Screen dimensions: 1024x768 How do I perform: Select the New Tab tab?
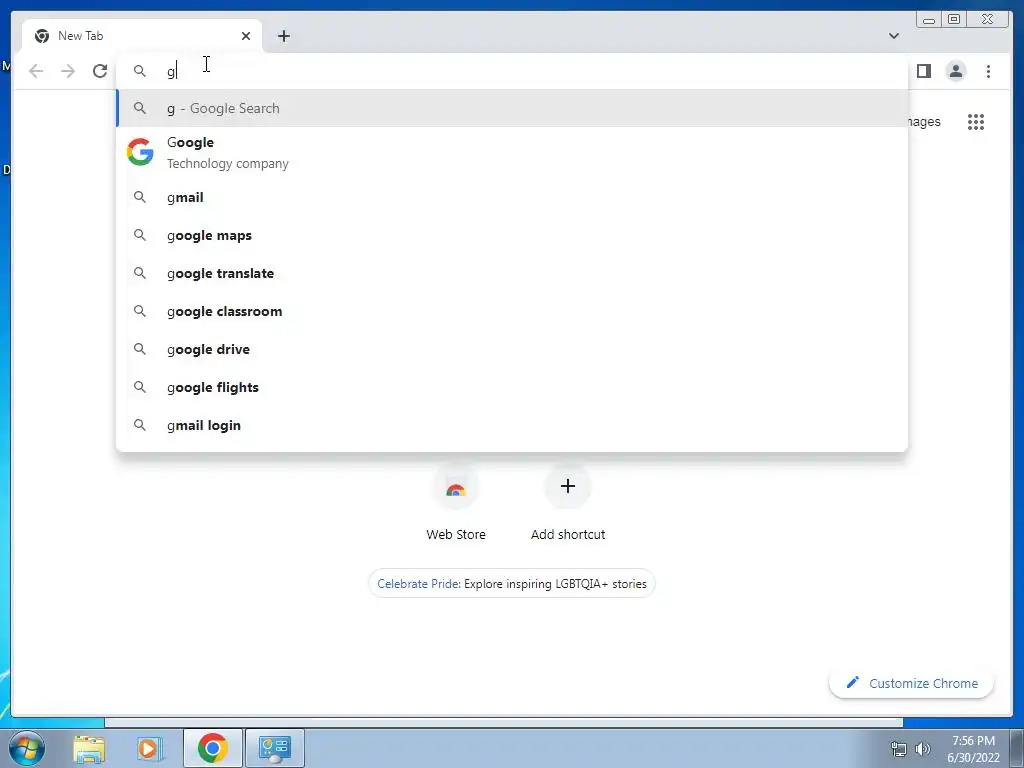(142, 36)
